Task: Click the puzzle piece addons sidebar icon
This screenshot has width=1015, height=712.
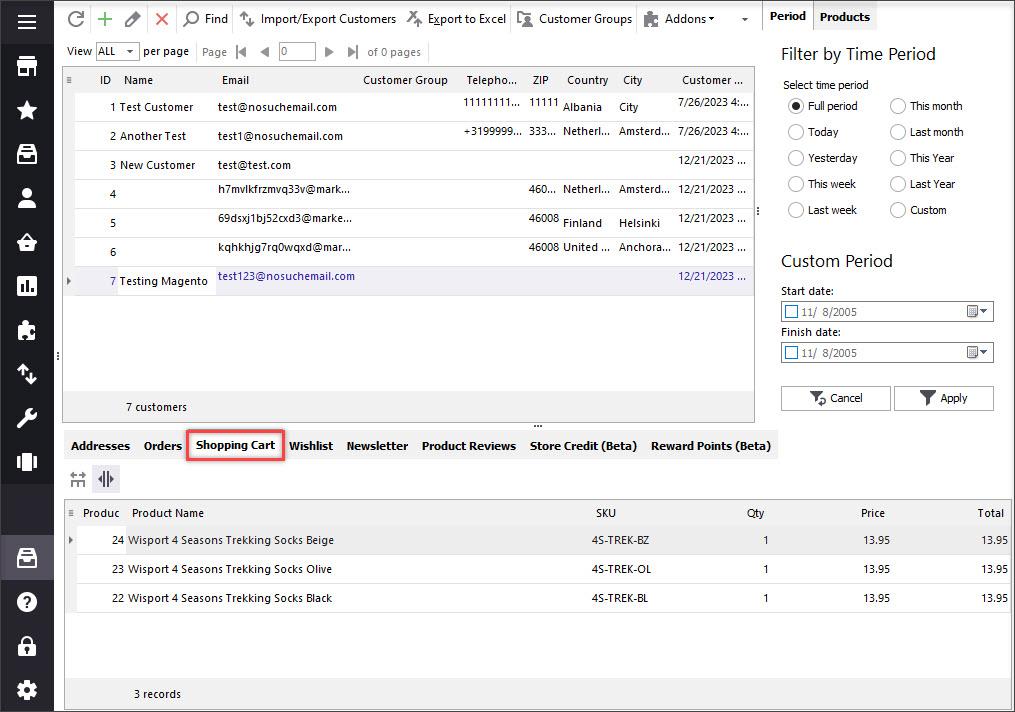Action: [27, 330]
